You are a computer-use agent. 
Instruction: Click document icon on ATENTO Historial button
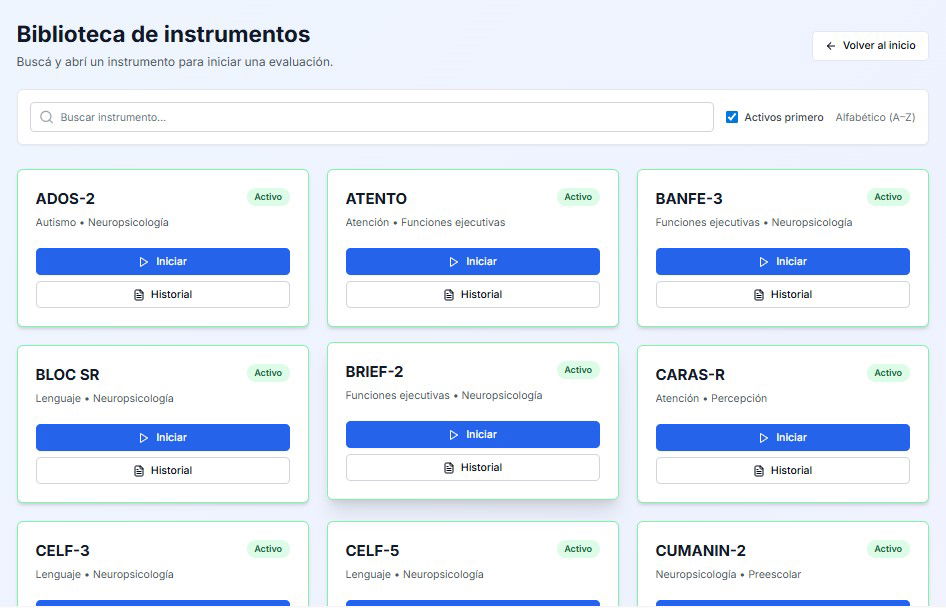coord(449,295)
